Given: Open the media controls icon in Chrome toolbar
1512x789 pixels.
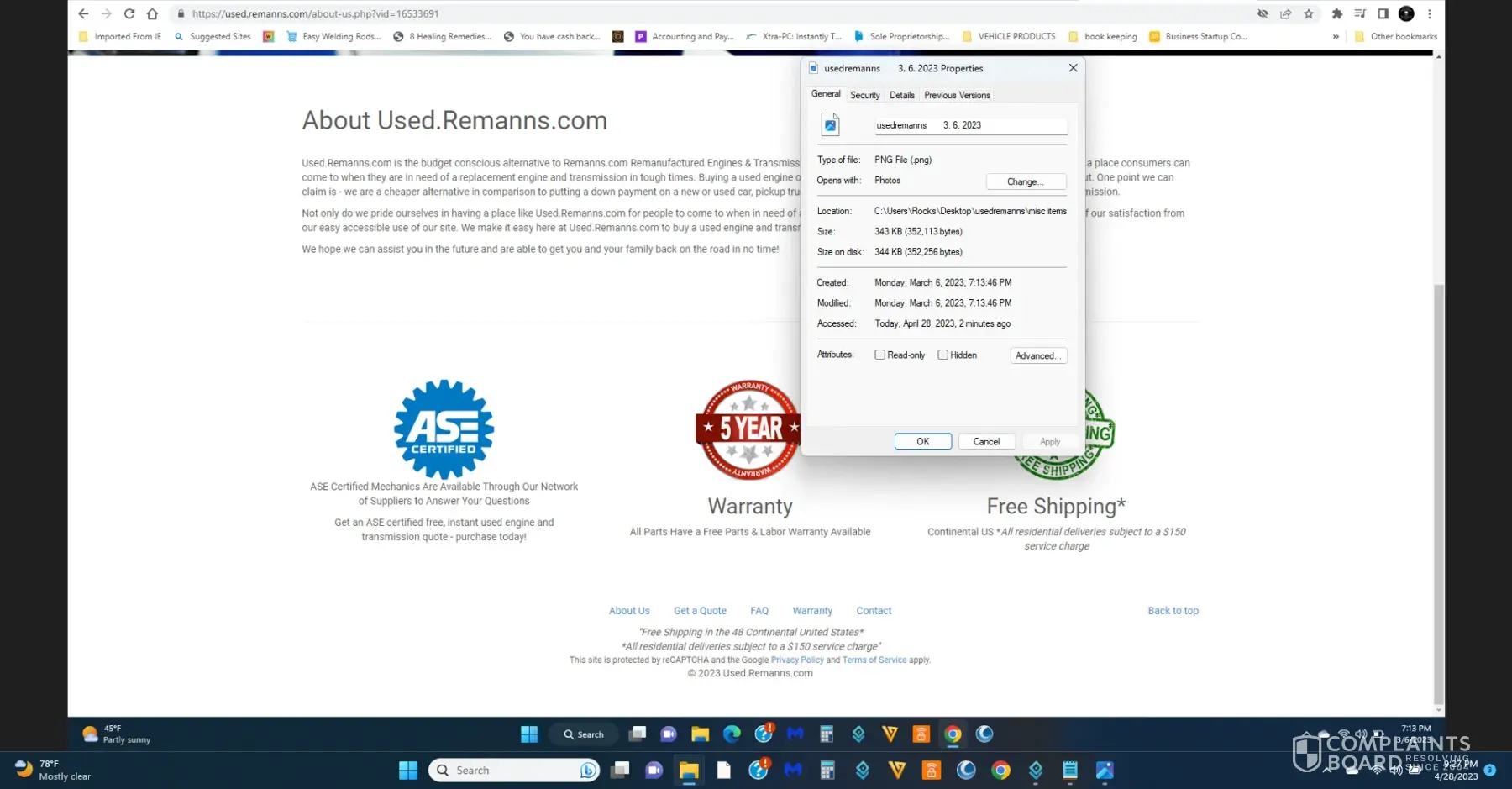Looking at the screenshot, I should pyautogui.click(x=1360, y=13).
